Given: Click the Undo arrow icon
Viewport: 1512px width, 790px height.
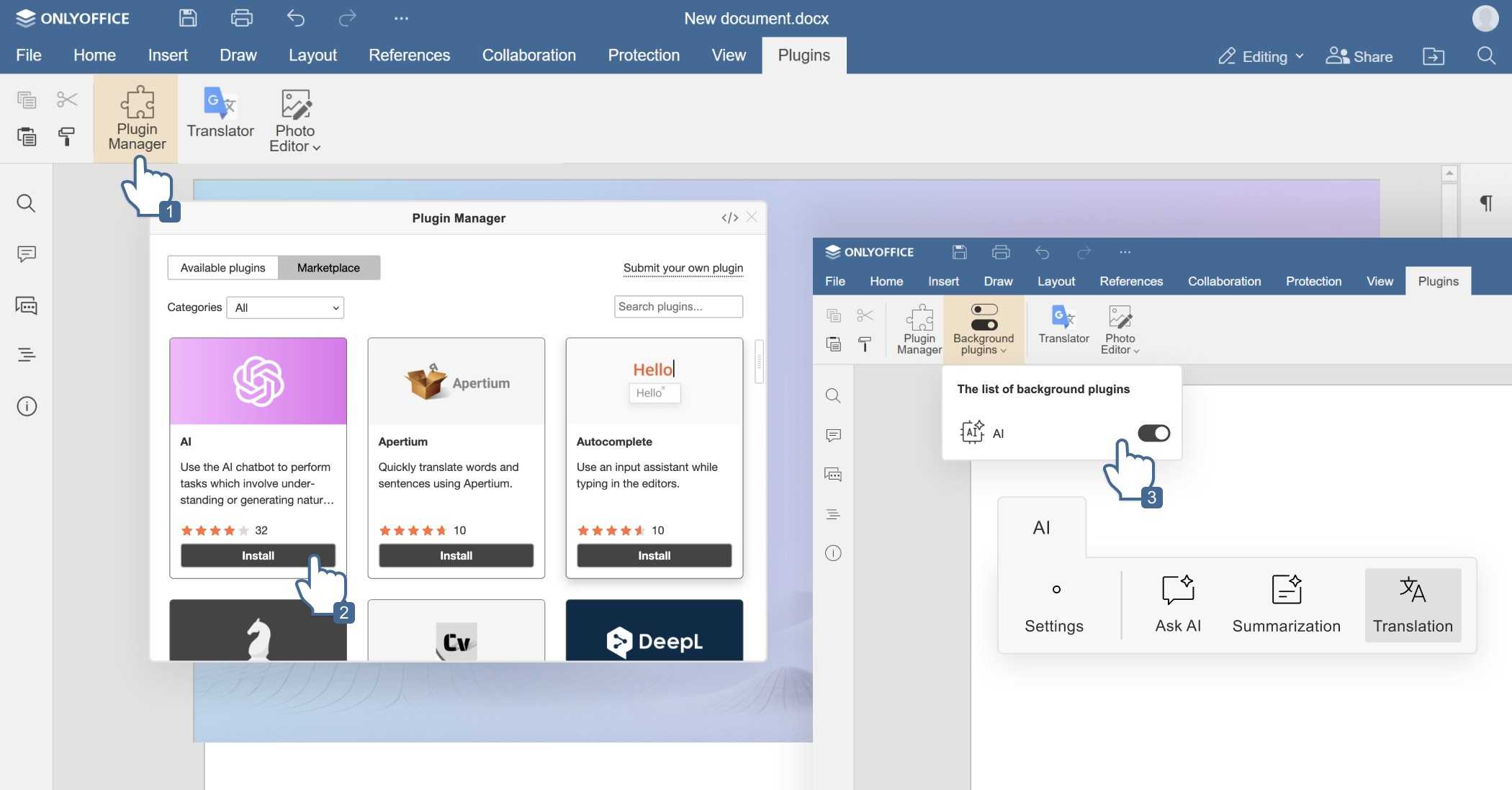Looking at the screenshot, I should click(295, 18).
